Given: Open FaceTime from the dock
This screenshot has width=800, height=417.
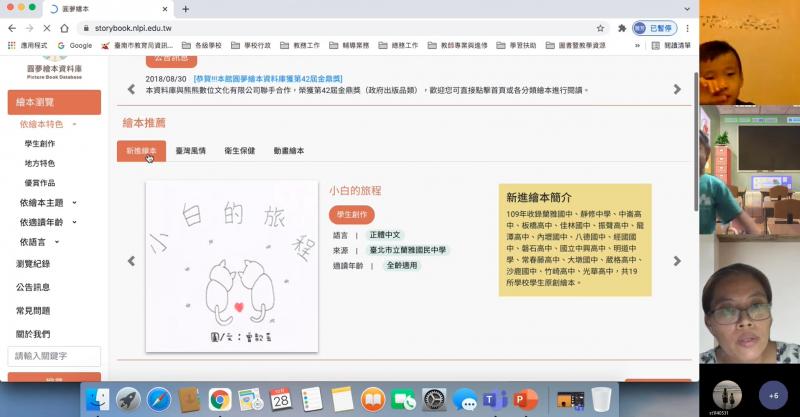Looking at the screenshot, I should pyautogui.click(x=404, y=399).
